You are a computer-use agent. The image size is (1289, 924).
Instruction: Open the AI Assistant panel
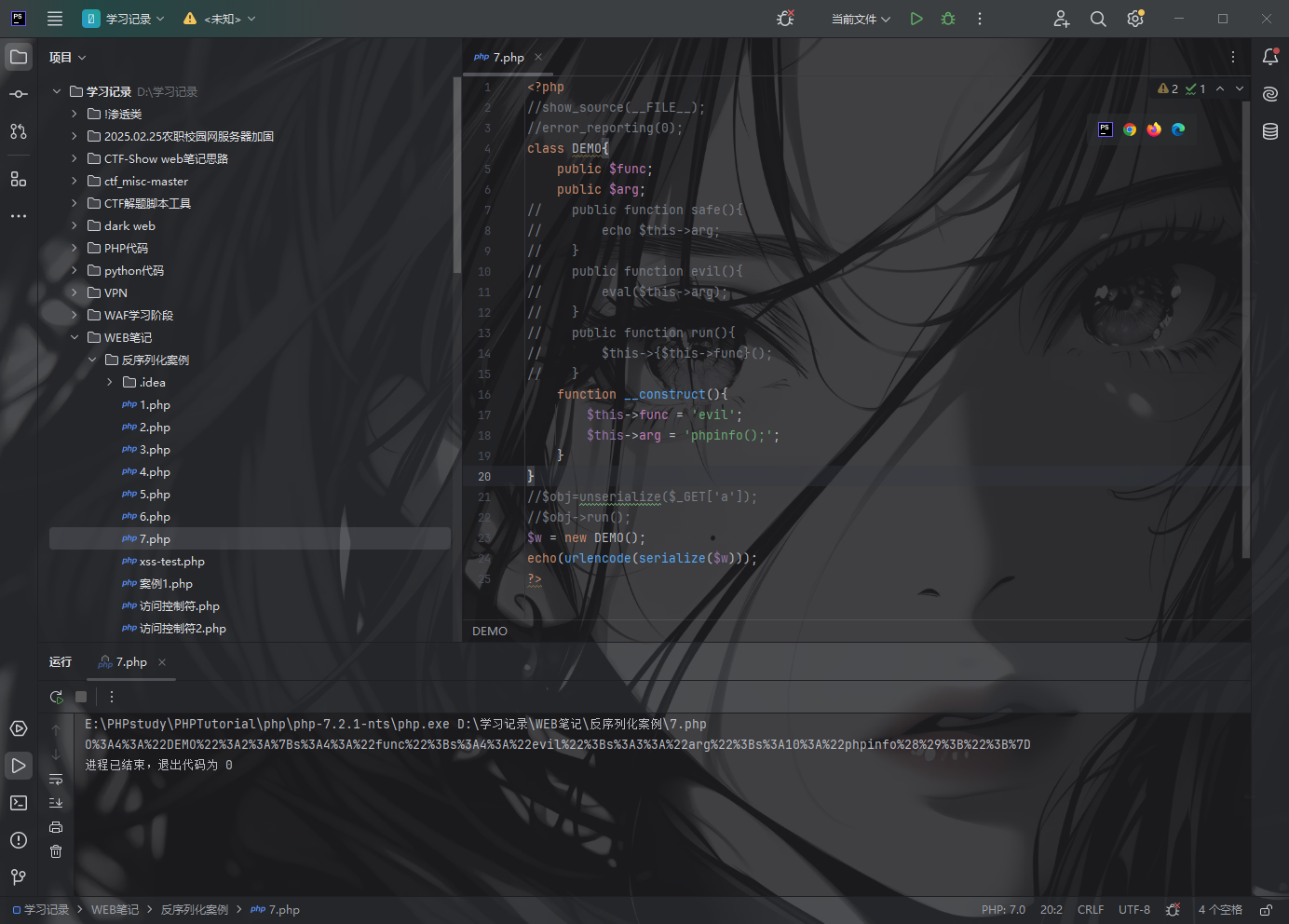coord(1270,94)
